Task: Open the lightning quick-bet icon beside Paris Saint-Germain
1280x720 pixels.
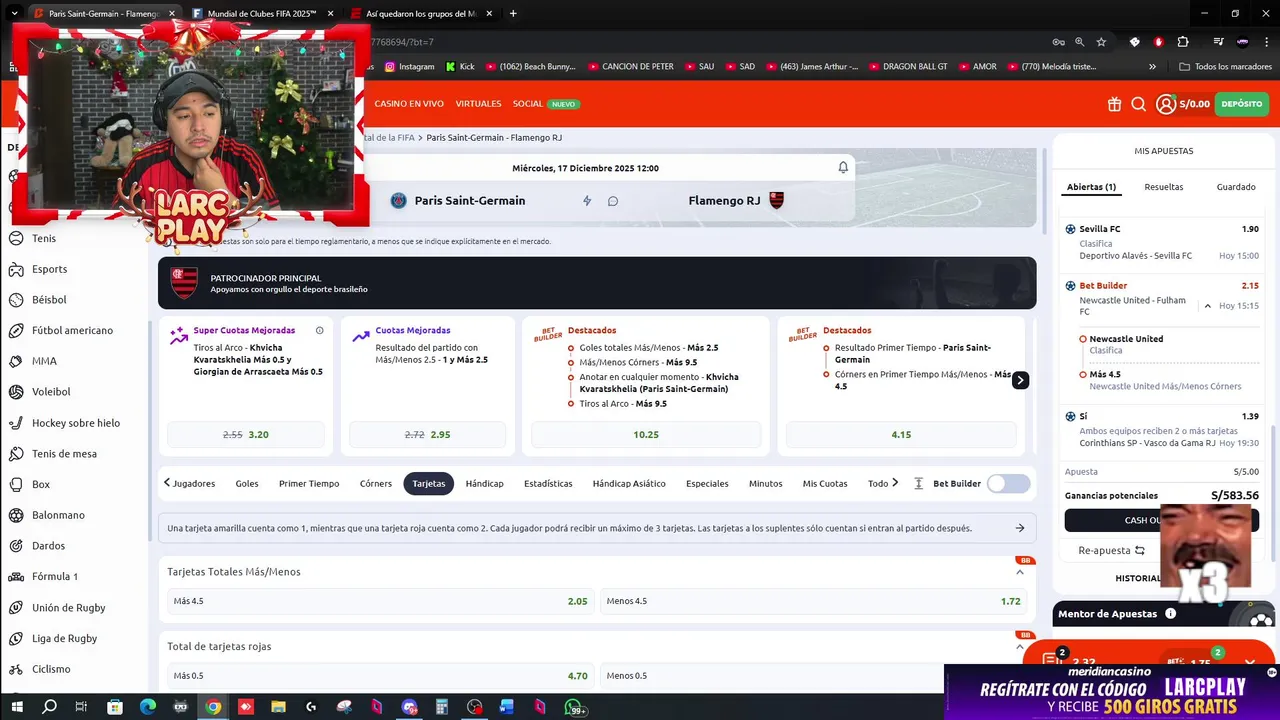Action: [x=587, y=201]
